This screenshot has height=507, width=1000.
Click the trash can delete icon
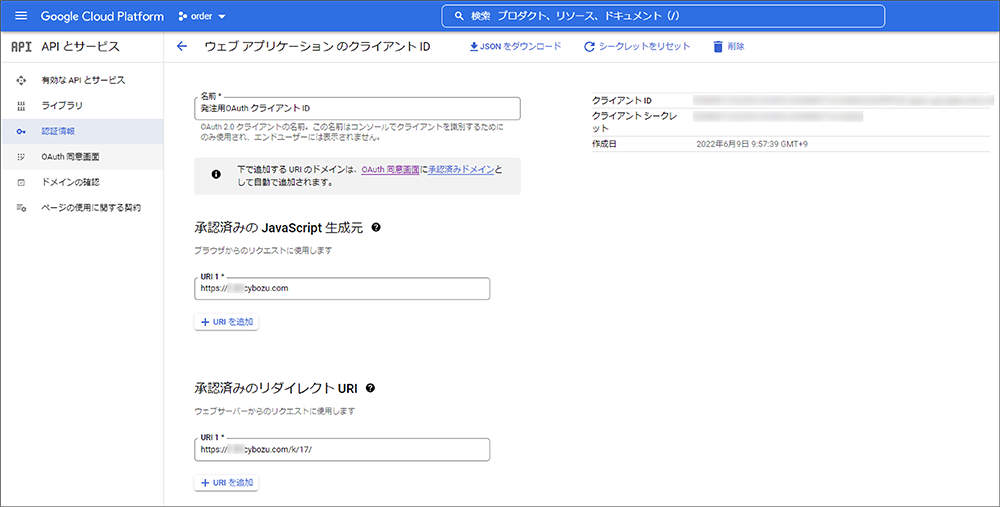[718, 47]
